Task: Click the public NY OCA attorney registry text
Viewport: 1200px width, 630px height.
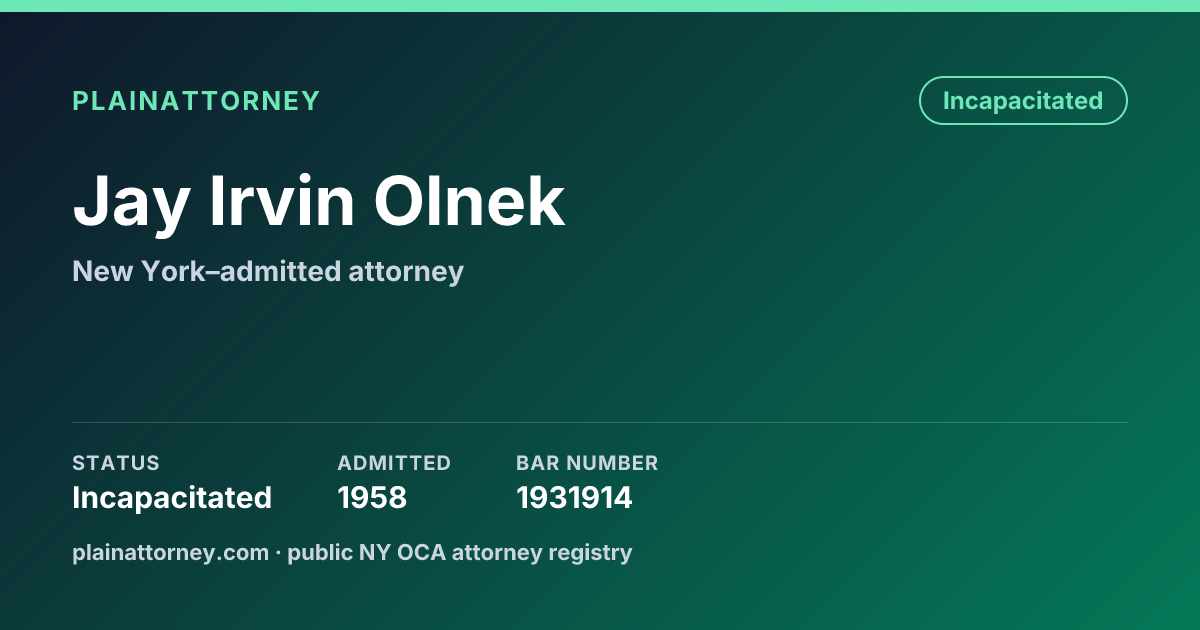Action: [x=460, y=552]
